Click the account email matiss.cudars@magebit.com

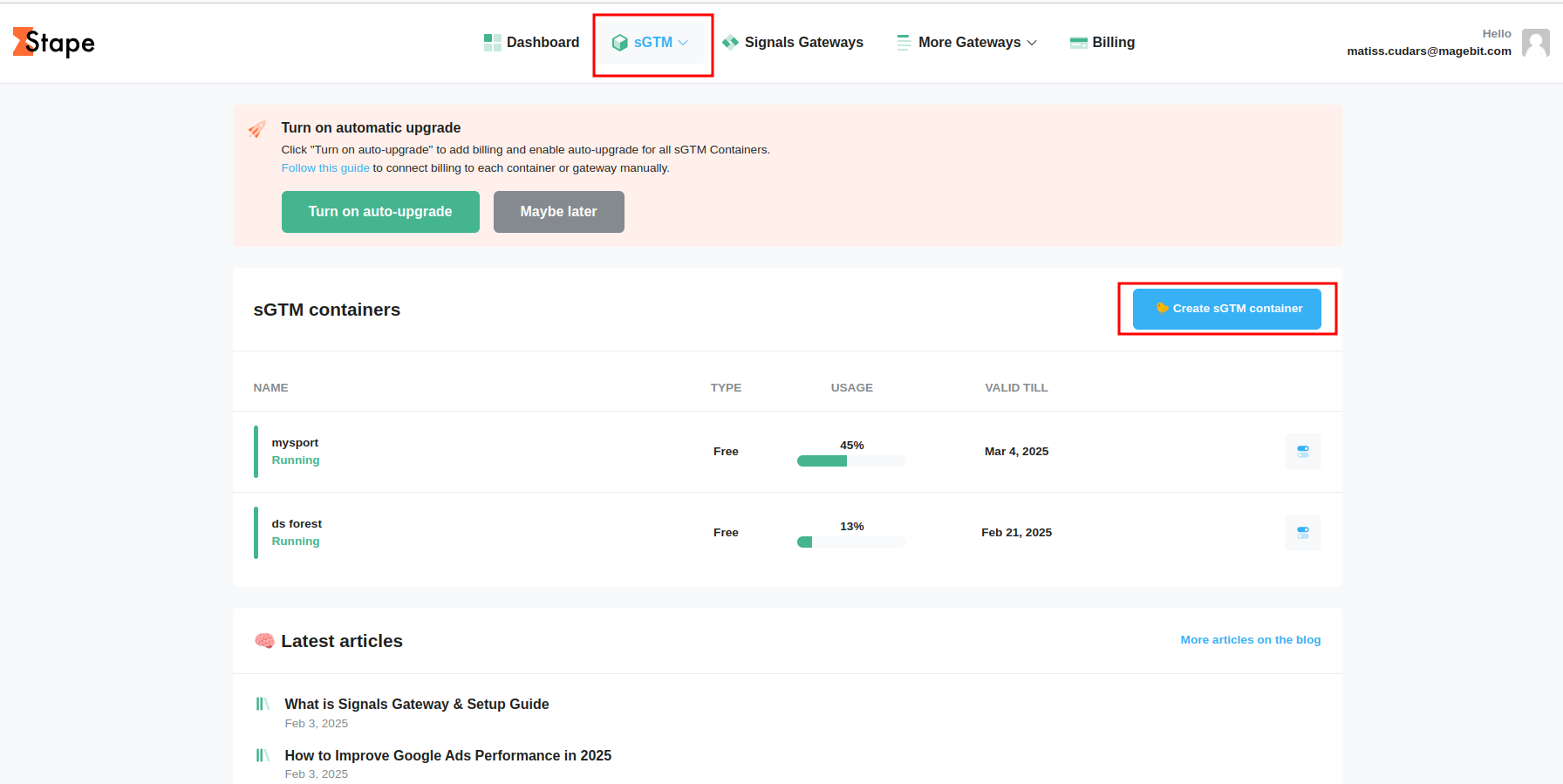click(1429, 51)
